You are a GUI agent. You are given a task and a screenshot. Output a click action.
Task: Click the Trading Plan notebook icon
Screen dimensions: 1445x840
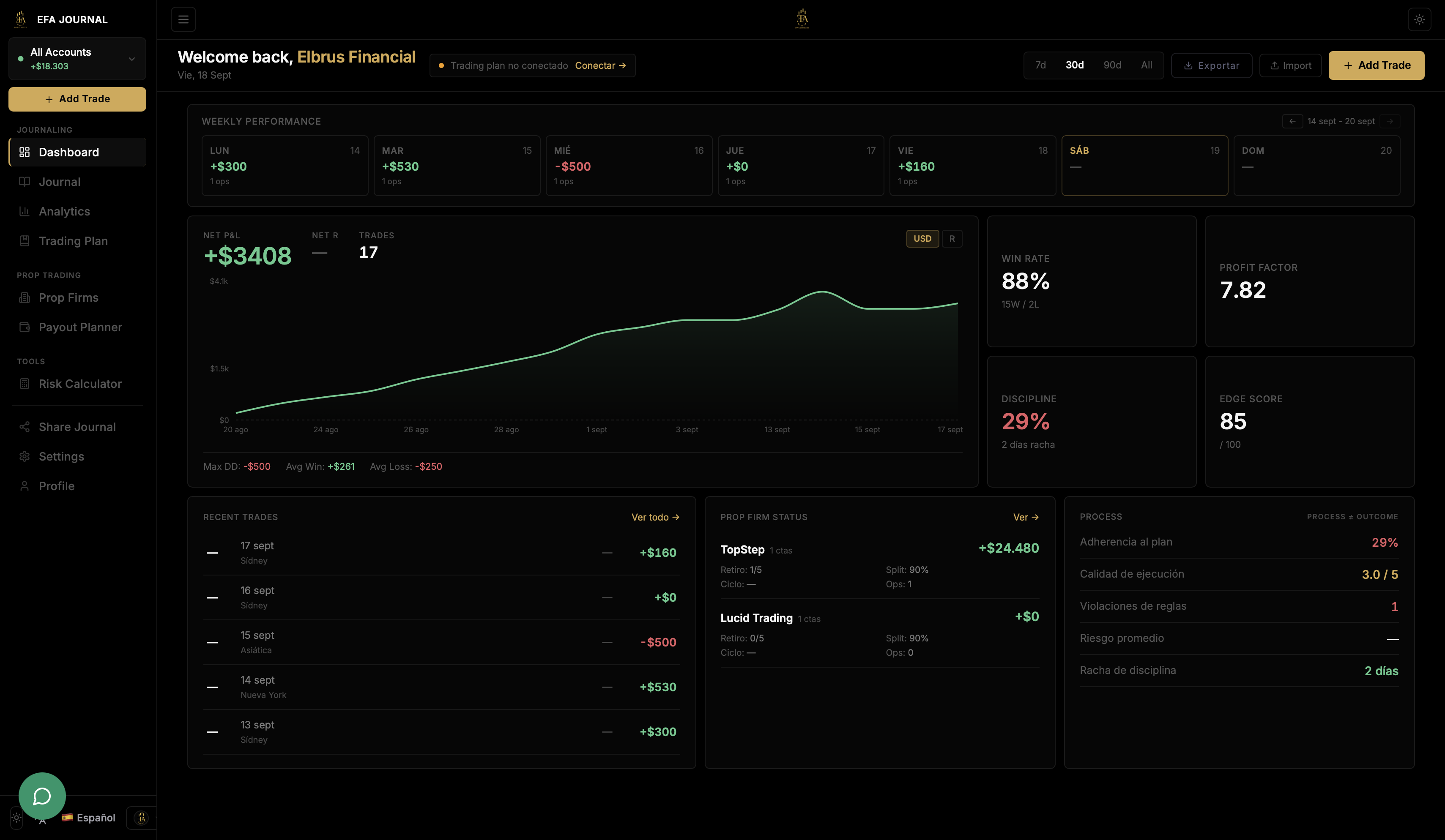[x=24, y=241]
